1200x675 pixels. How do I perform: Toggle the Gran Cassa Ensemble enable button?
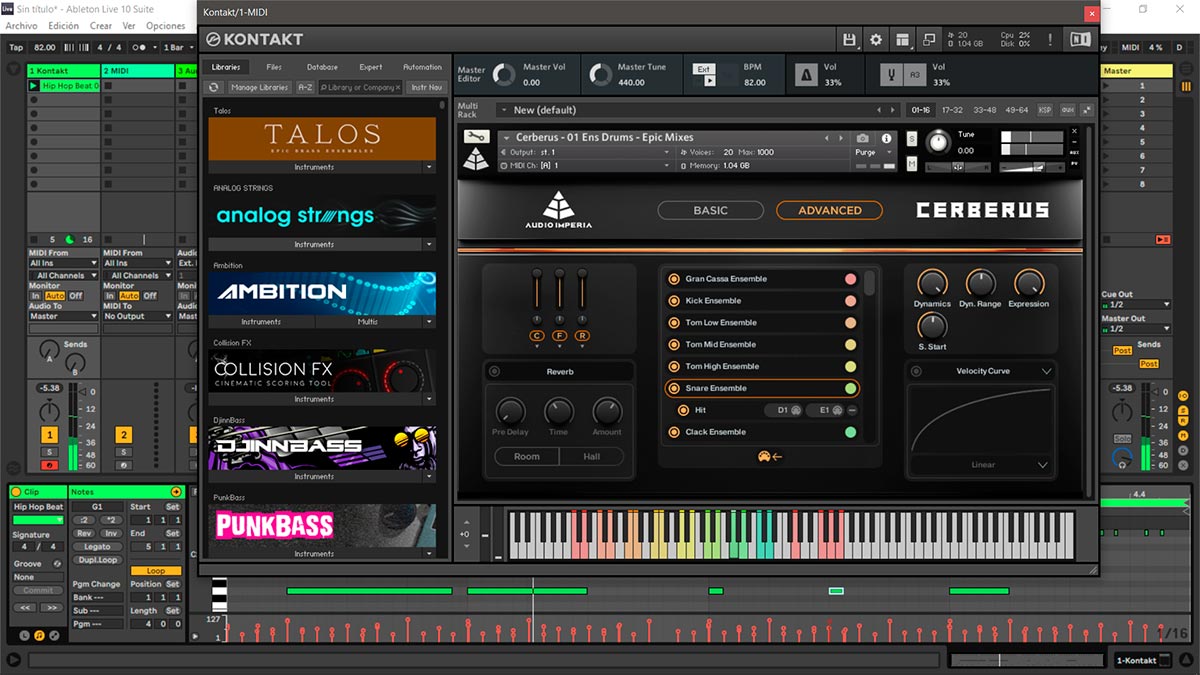click(x=674, y=279)
